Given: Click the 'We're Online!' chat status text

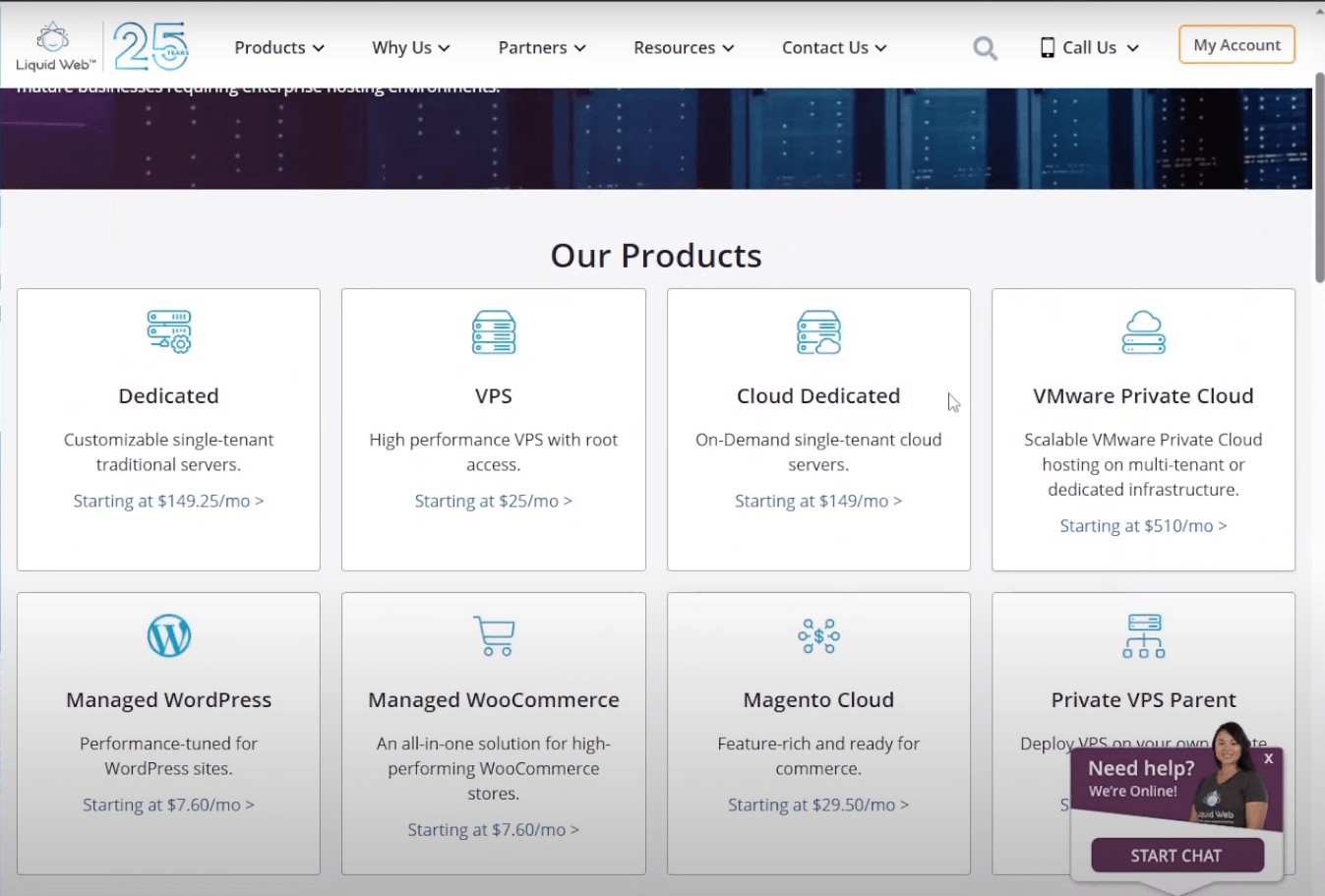Looking at the screenshot, I should [1132, 791].
